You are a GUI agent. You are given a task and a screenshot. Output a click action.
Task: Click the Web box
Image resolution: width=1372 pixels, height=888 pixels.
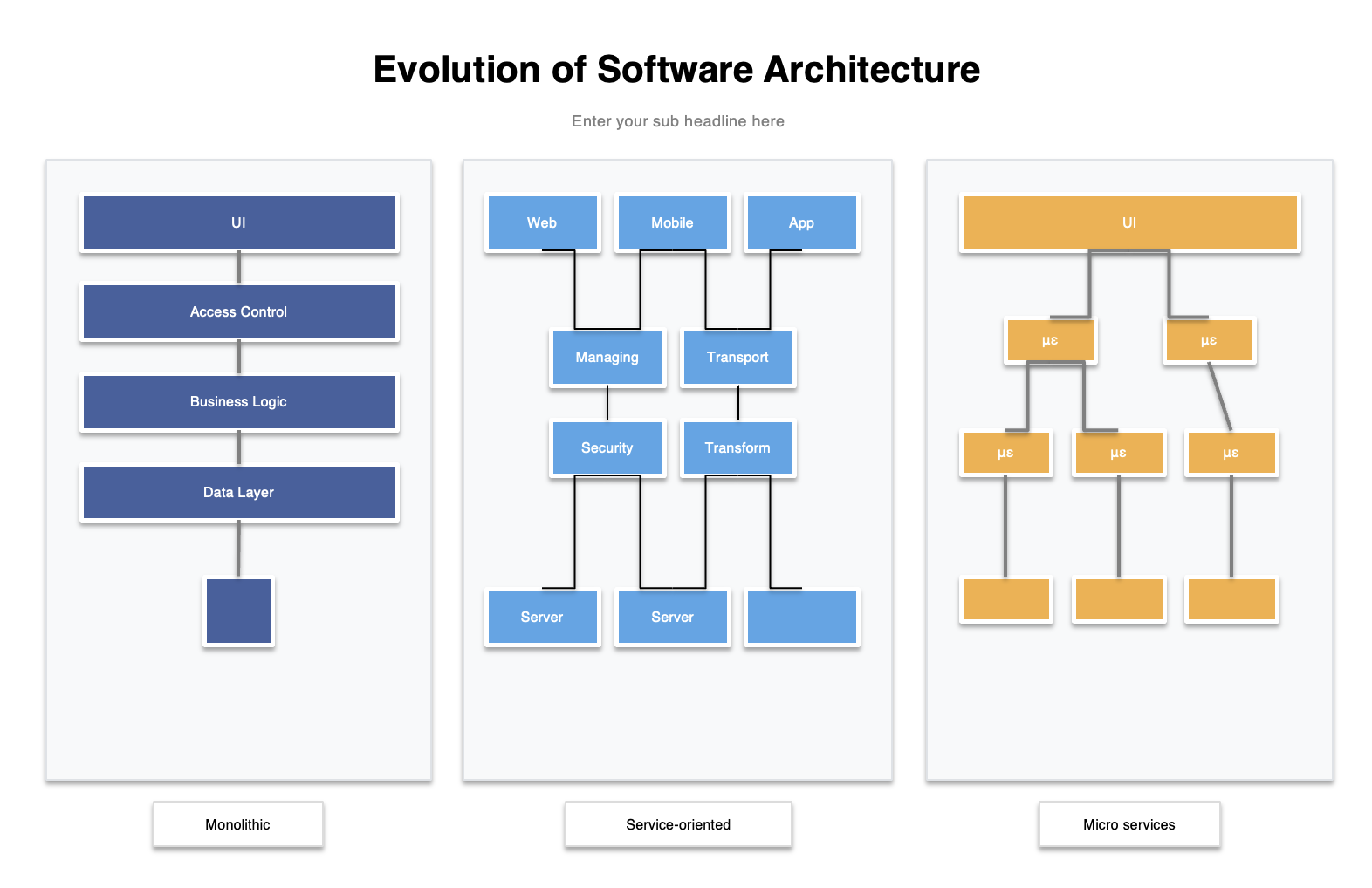point(542,222)
